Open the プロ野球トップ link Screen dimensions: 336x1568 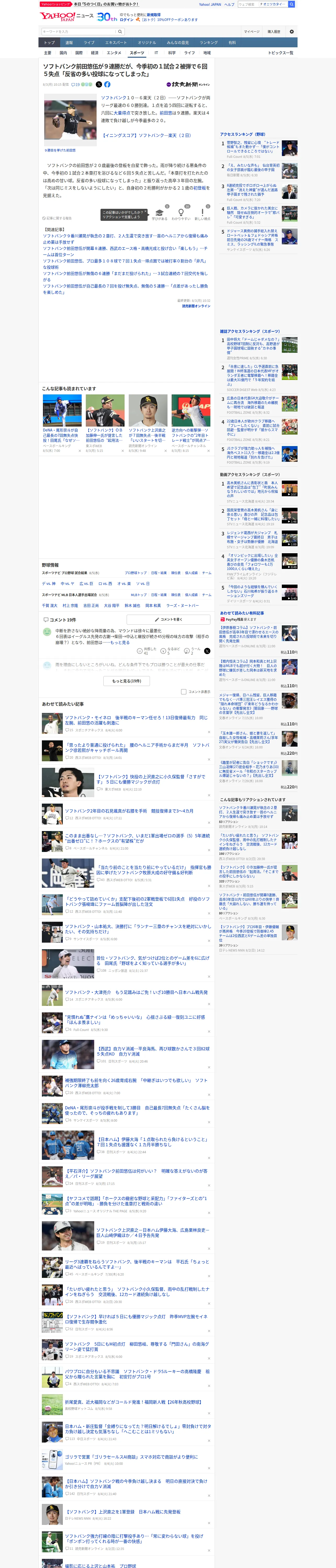(x=135, y=573)
